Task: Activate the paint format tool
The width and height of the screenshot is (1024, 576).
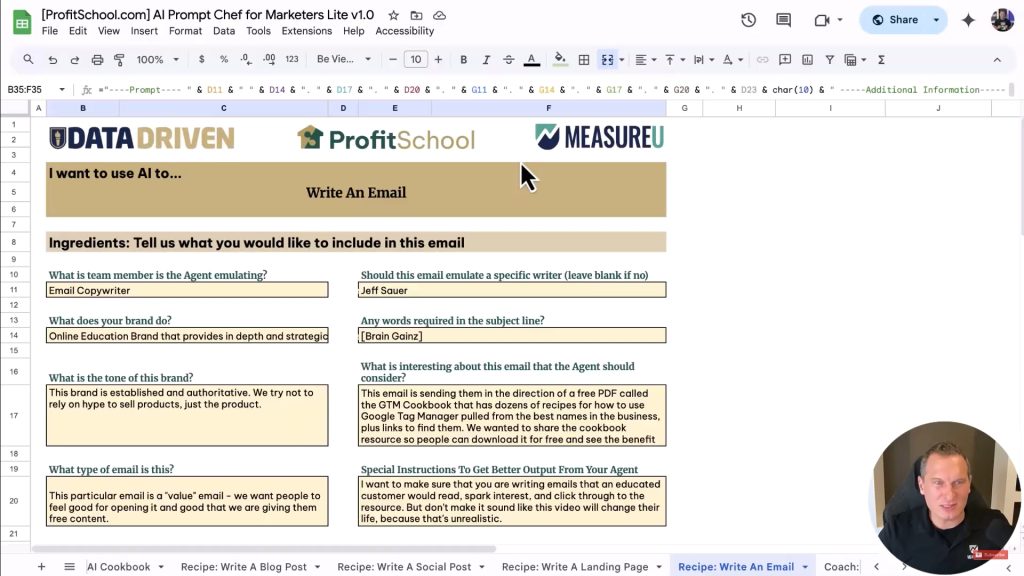Action: [x=119, y=59]
